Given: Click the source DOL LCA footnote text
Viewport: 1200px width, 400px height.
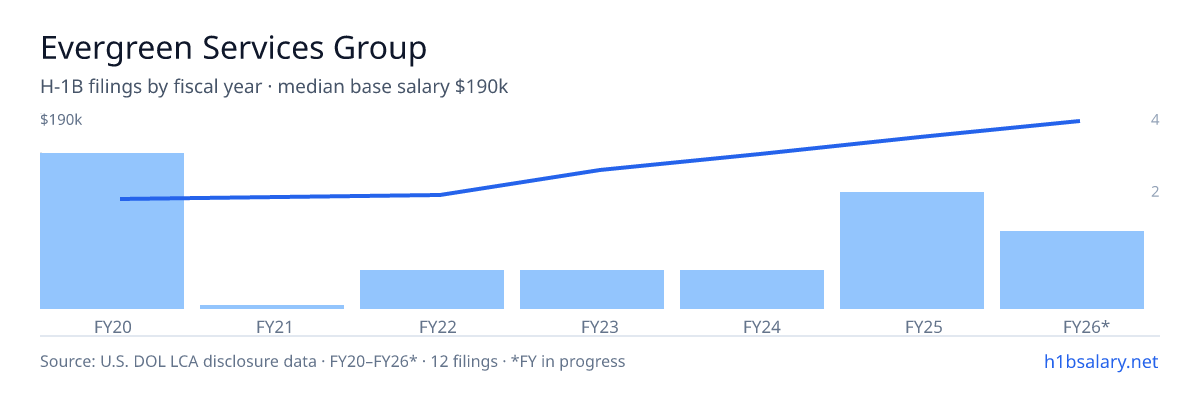Looking at the screenshot, I should 332,361.
